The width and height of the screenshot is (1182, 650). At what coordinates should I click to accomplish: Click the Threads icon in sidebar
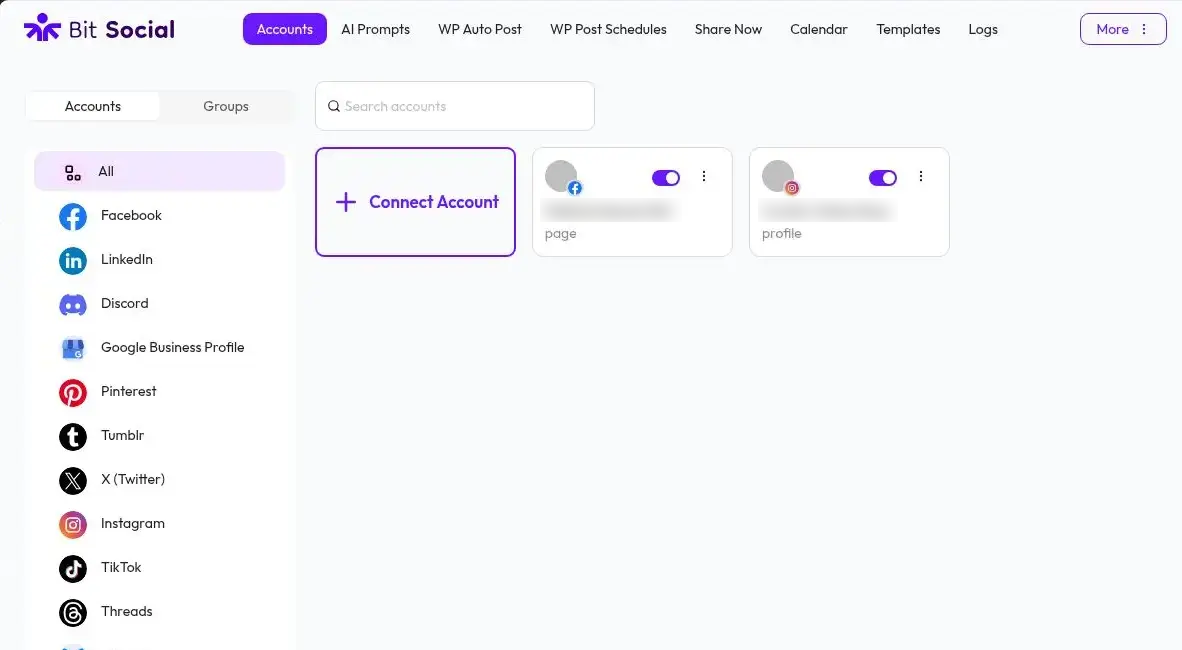[73, 612]
